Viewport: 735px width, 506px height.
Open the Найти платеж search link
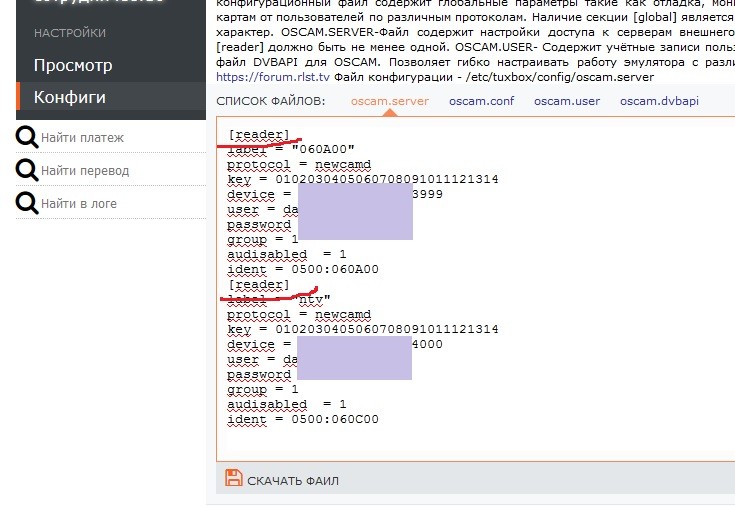(83, 138)
